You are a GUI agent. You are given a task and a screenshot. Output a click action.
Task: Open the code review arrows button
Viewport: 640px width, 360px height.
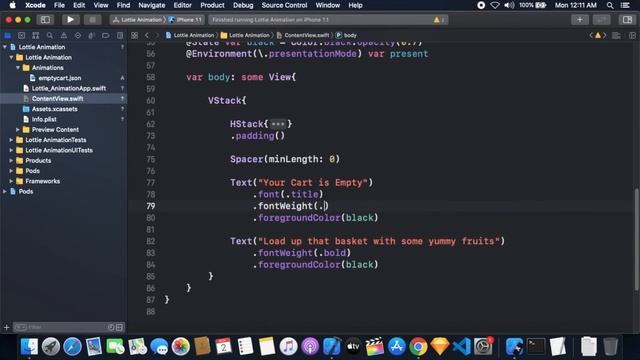602,20
